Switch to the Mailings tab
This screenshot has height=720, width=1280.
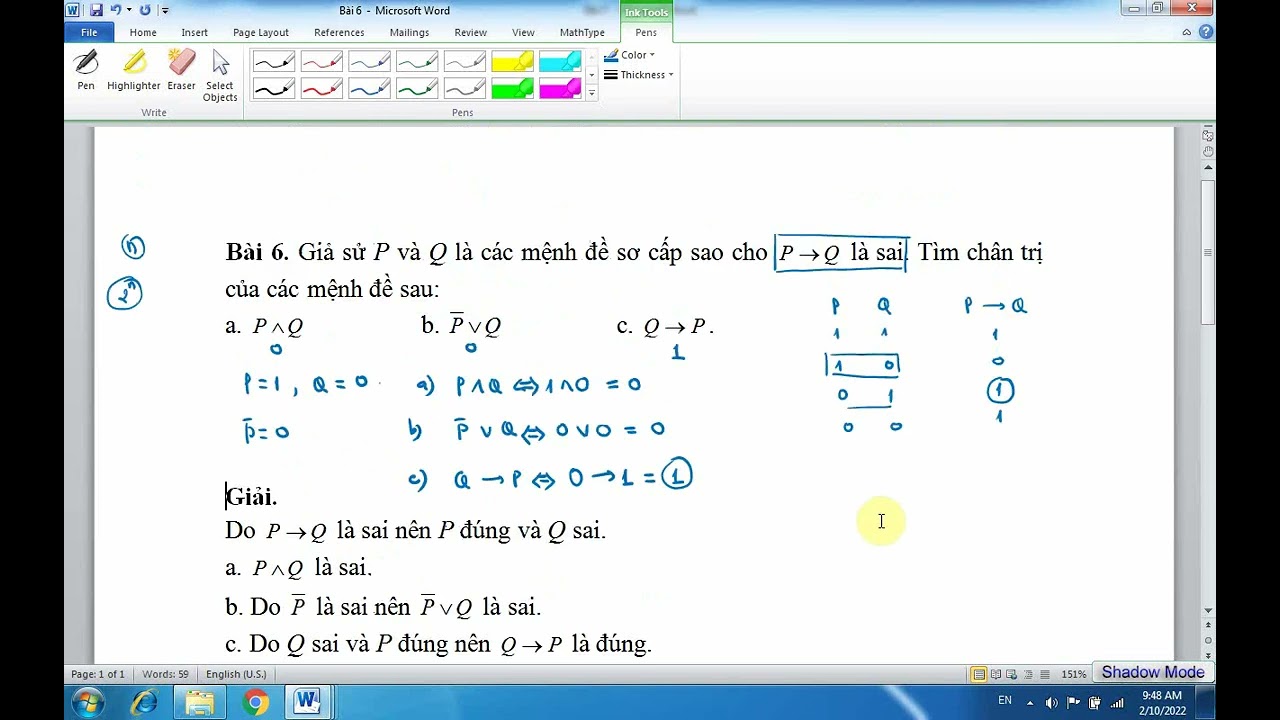[x=409, y=32]
